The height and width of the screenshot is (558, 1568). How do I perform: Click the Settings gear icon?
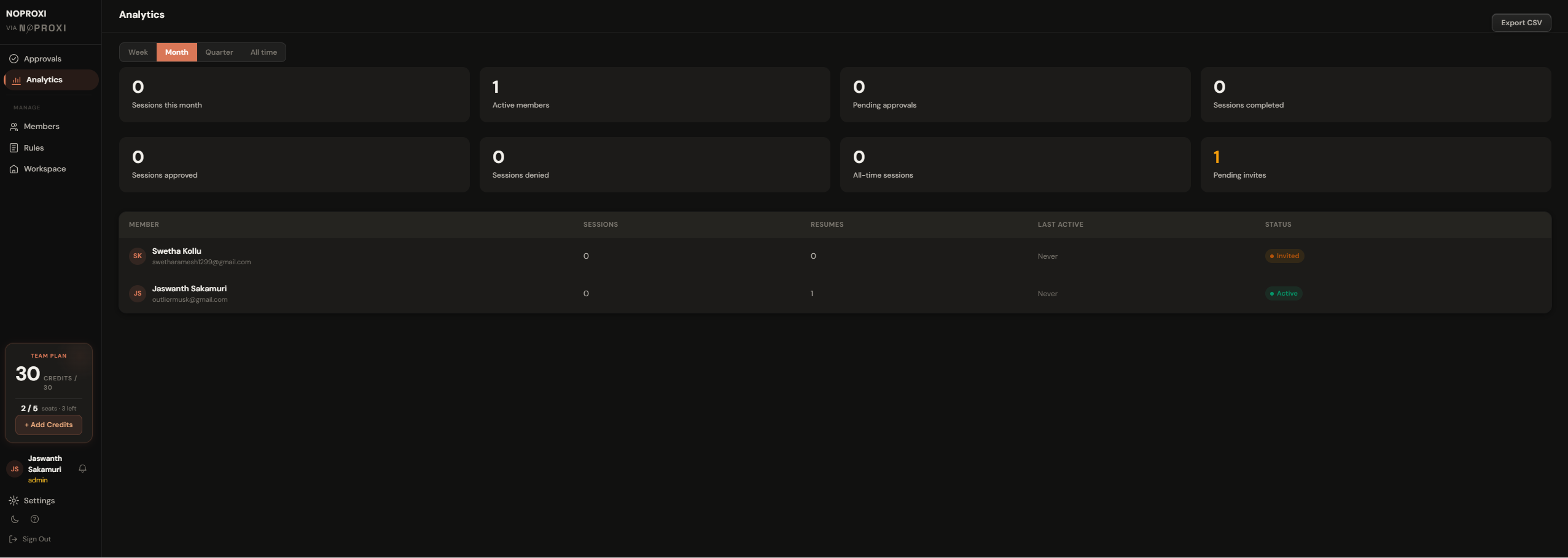tap(14, 501)
